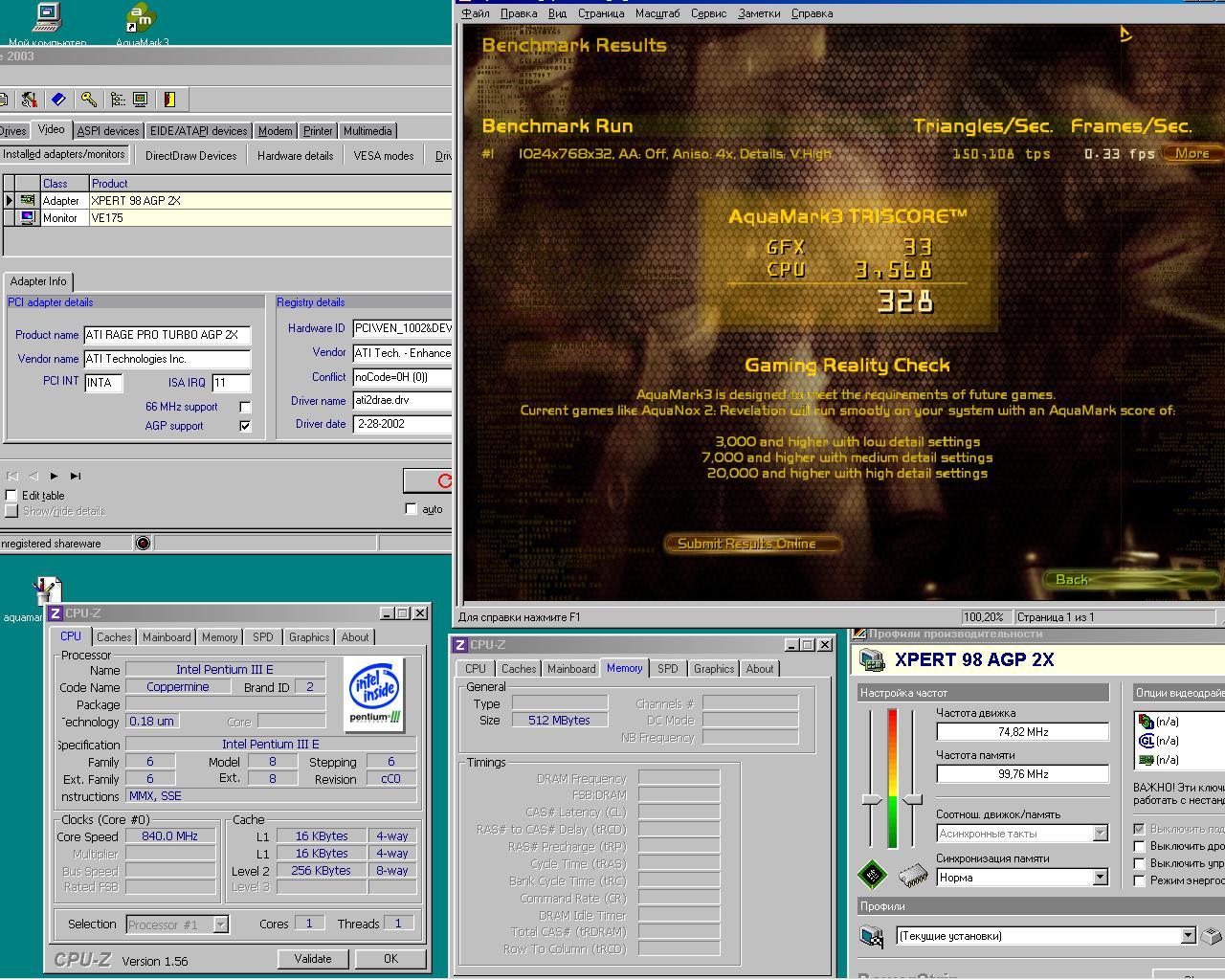Click the More button in benchmark results
Screen dimensions: 1225x980
[1192, 153]
